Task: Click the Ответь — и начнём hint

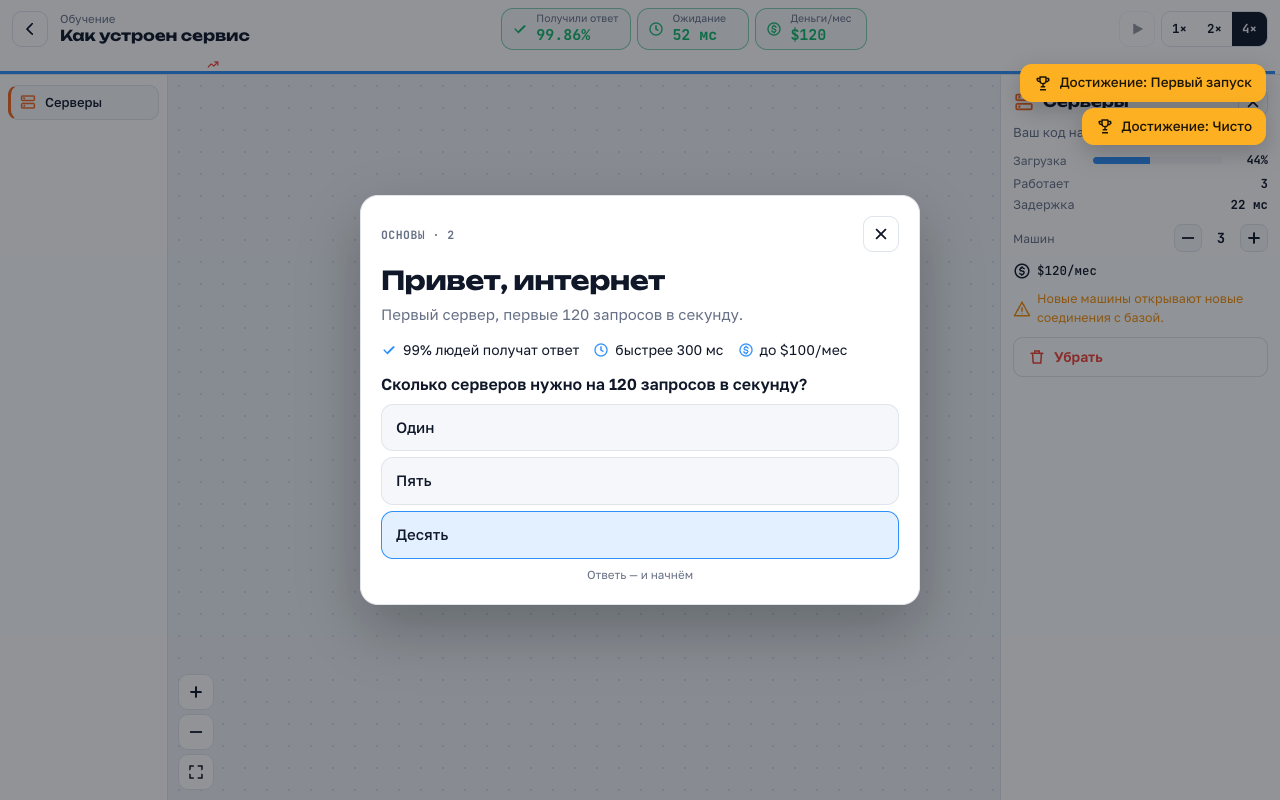Action: click(640, 575)
